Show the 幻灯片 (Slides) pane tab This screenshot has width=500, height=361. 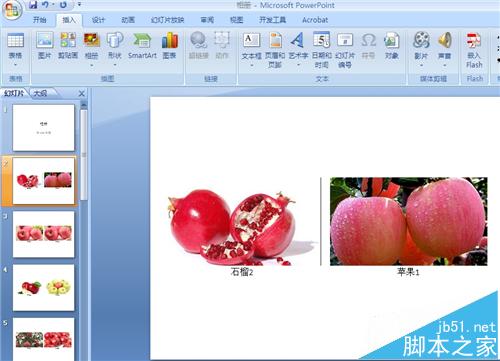[14, 93]
